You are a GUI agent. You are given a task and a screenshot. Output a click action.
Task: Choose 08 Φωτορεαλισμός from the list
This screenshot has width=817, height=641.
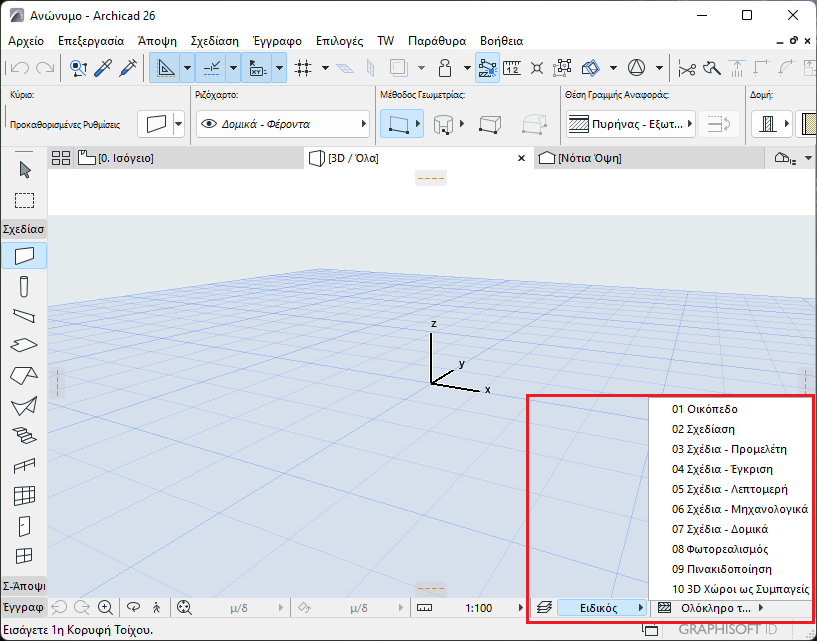pos(720,549)
